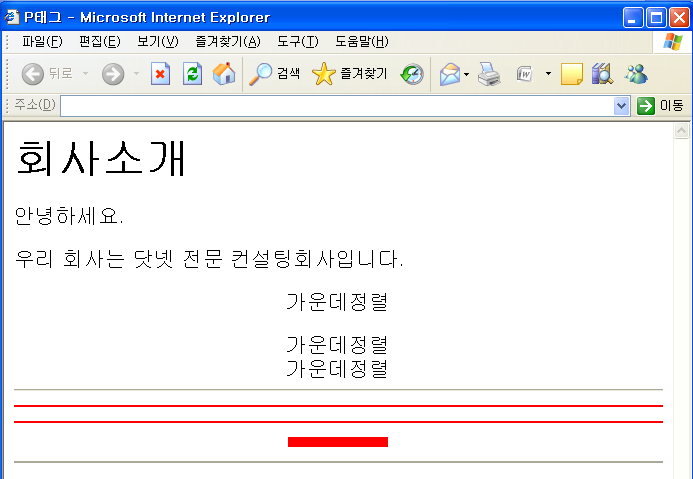Click the 안녕하세요. paragraph
Viewport: 693px width, 479px height.
[x=69, y=216]
